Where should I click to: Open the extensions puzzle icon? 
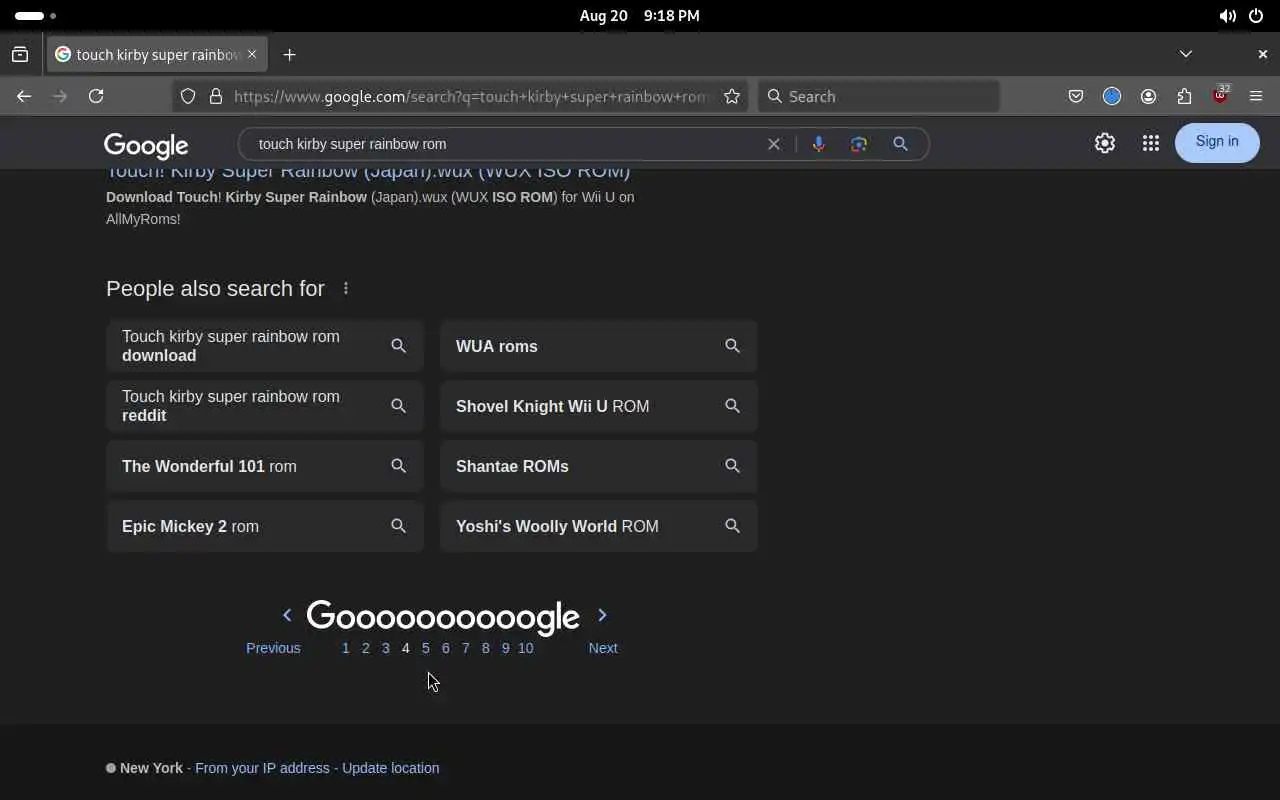pos(1184,96)
